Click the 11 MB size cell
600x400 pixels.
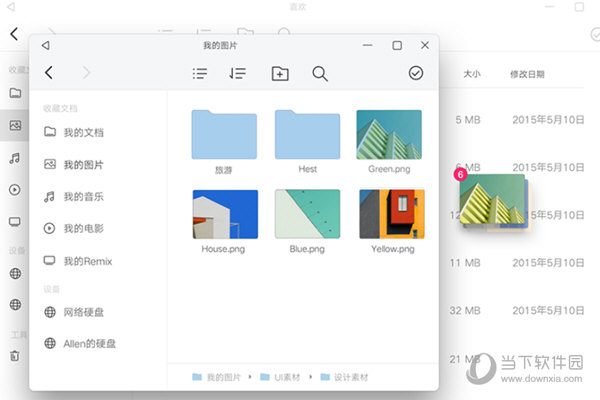tap(465, 263)
